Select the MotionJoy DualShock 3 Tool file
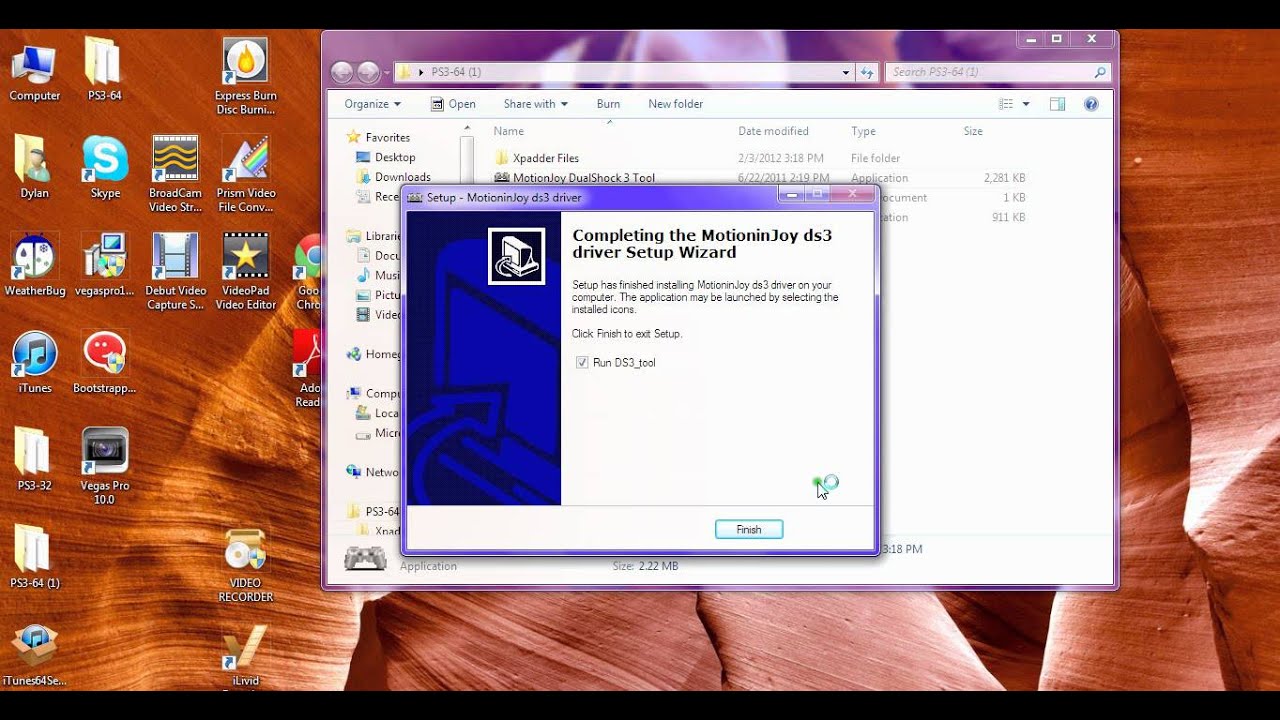Screen dimensions: 1280x720 [x=584, y=178]
